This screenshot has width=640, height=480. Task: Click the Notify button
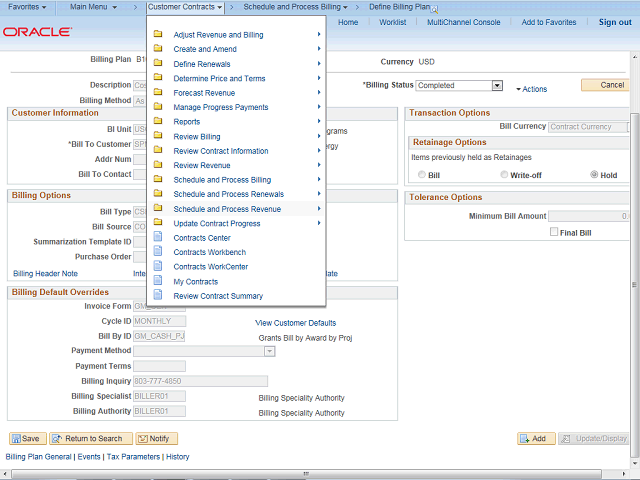(x=157, y=438)
